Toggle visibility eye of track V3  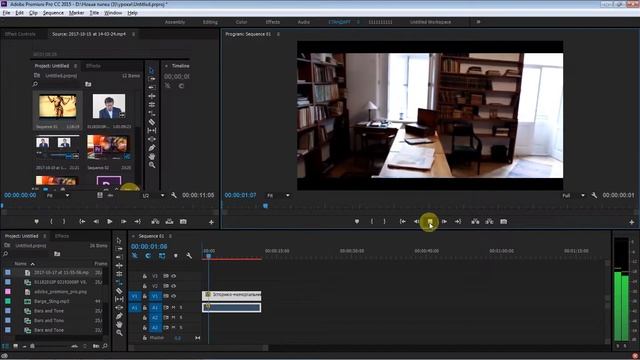coord(173,276)
